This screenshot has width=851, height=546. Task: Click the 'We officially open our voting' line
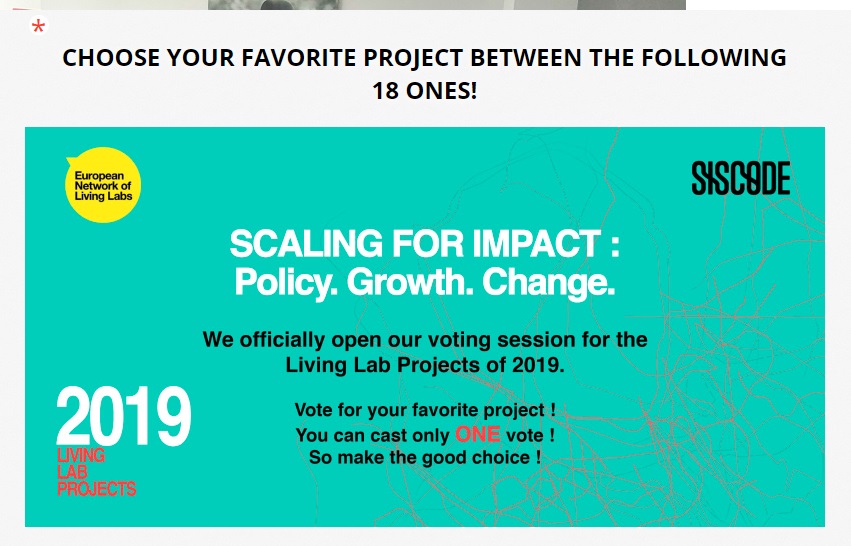pos(424,340)
